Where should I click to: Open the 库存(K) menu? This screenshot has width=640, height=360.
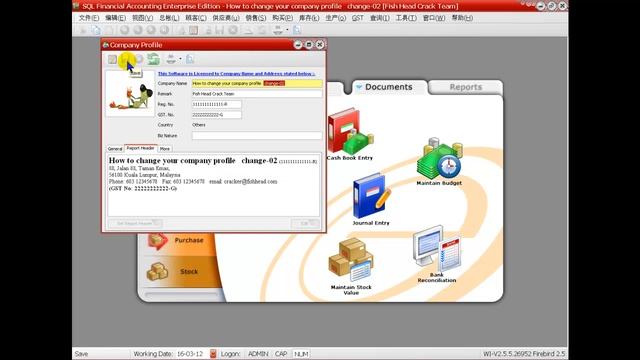[309, 18]
